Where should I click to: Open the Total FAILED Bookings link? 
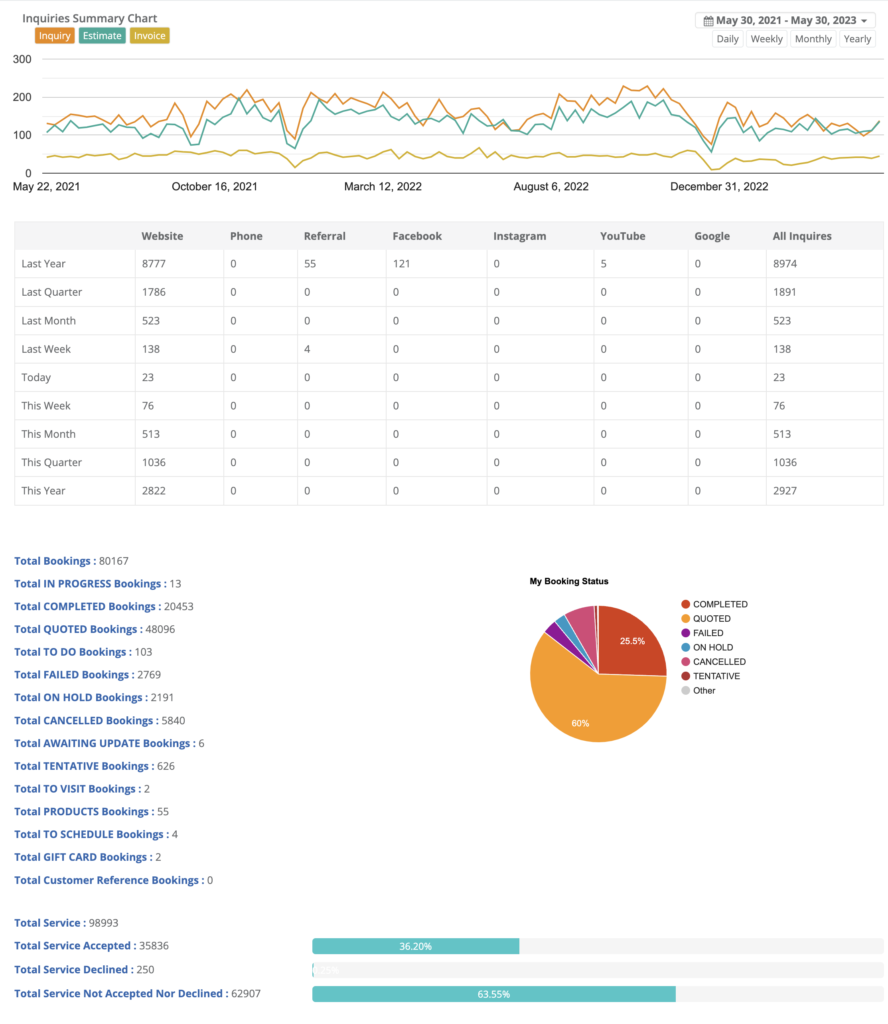(x=72, y=675)
